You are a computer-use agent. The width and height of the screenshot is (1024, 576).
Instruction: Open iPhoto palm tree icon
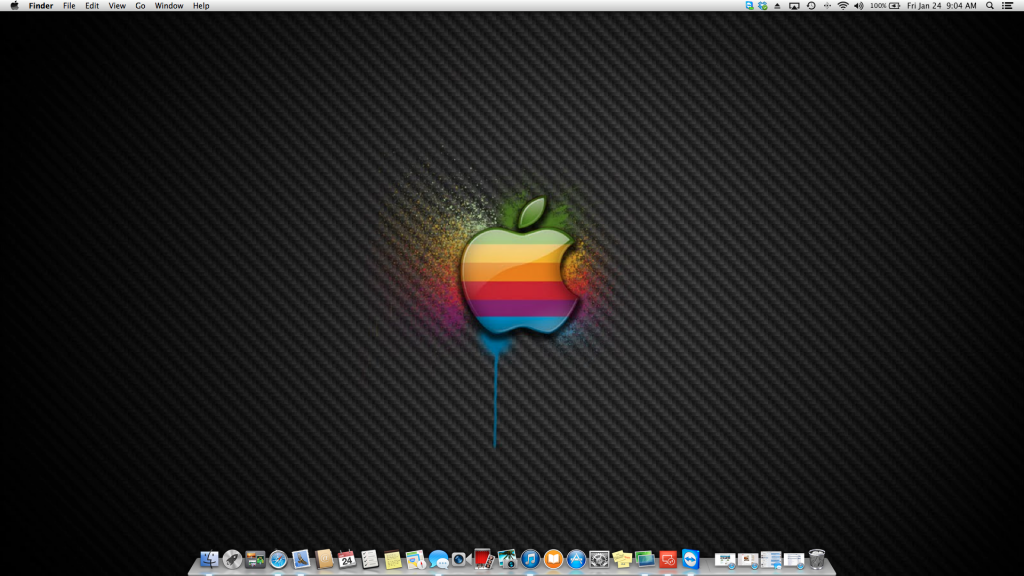(507, 559)
